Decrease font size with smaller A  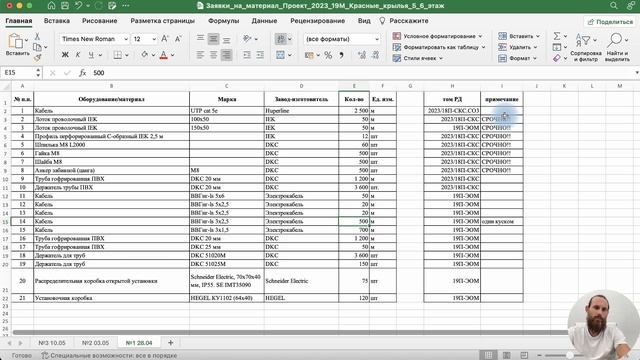tap(178, 39)
